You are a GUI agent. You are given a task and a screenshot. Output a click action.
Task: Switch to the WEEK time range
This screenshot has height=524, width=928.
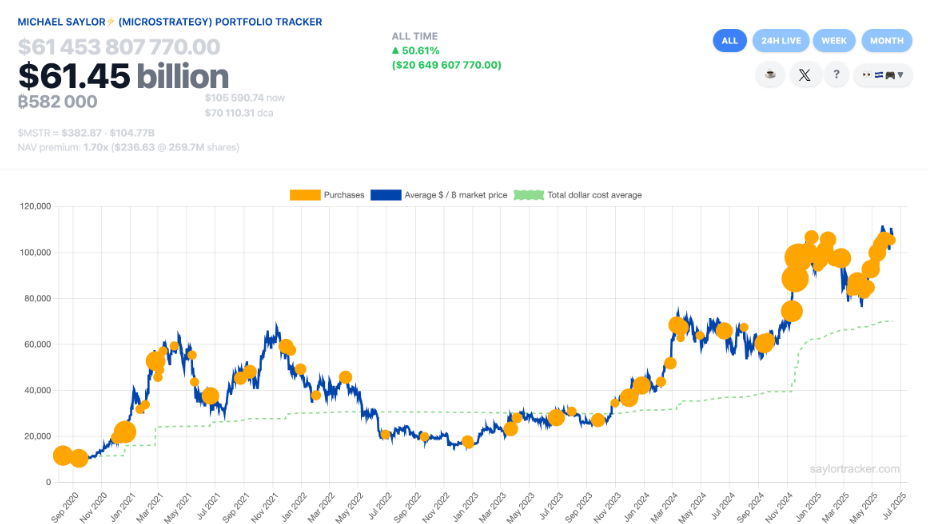[x=833, y=41]
